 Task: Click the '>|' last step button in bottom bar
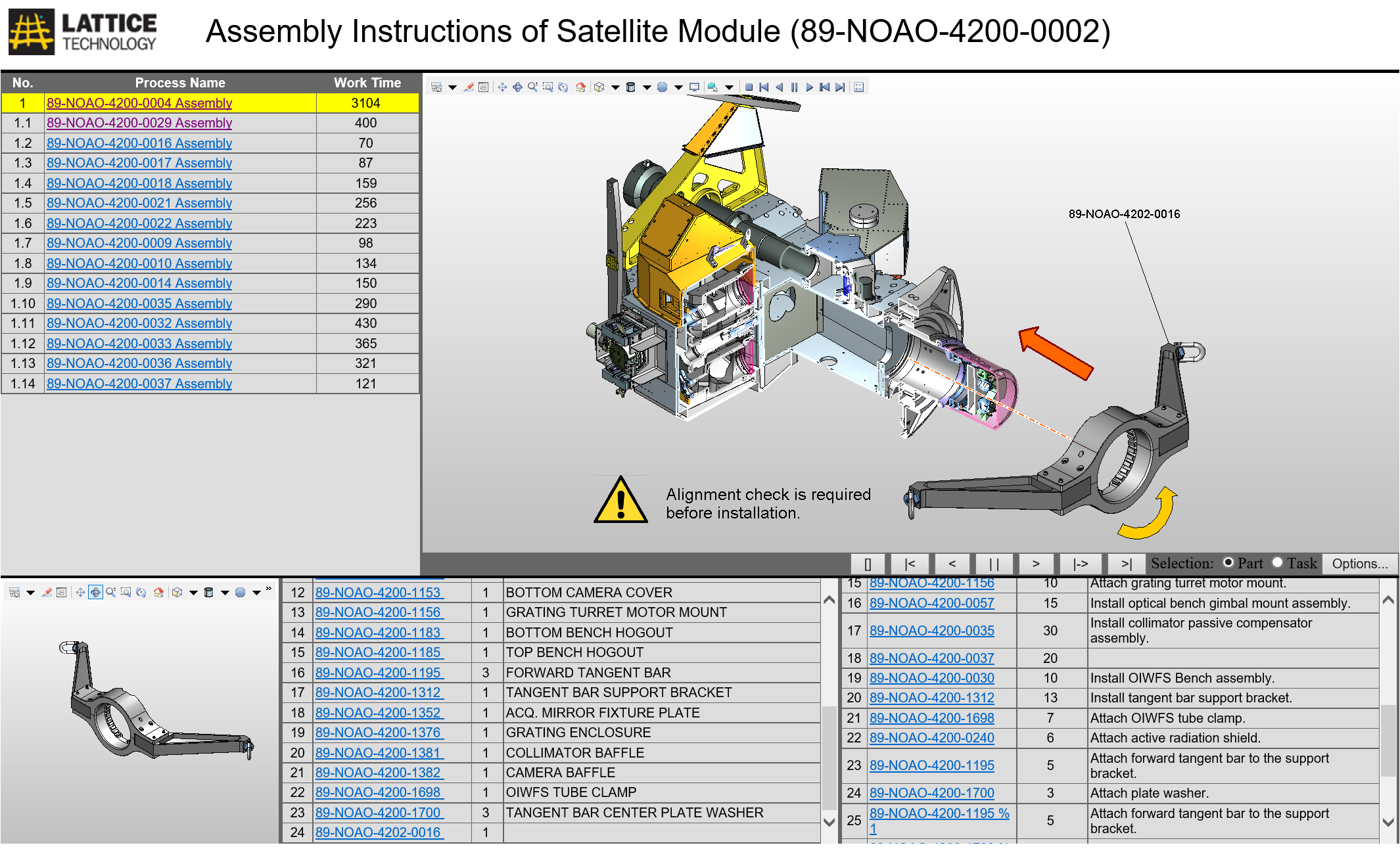pyautogui.click(x=1127, y=564)
